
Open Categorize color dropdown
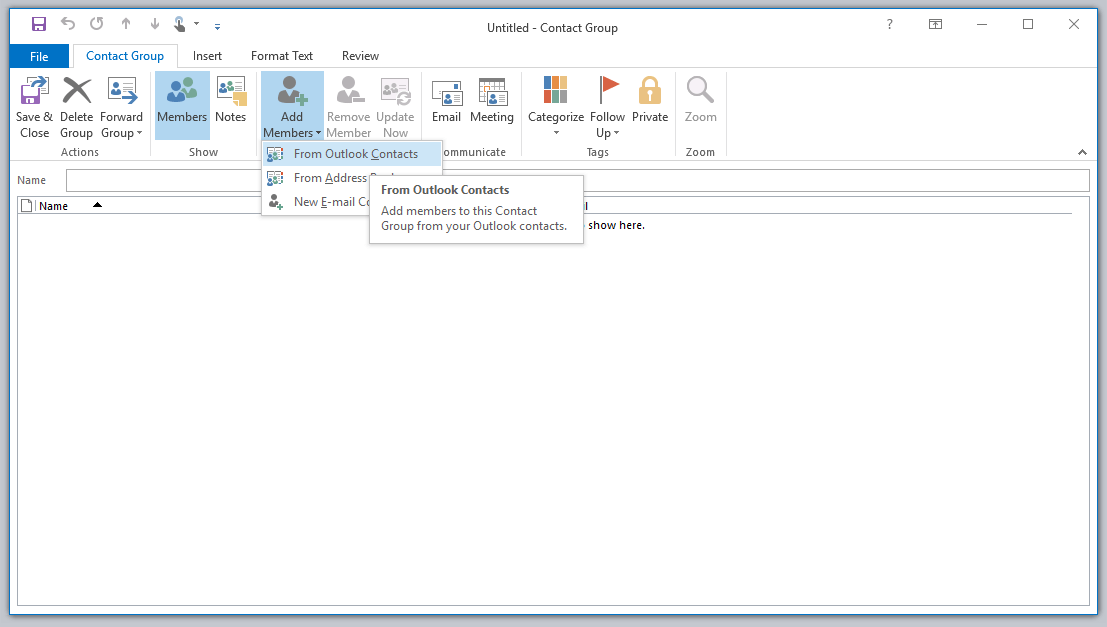(x=556, y=107)
